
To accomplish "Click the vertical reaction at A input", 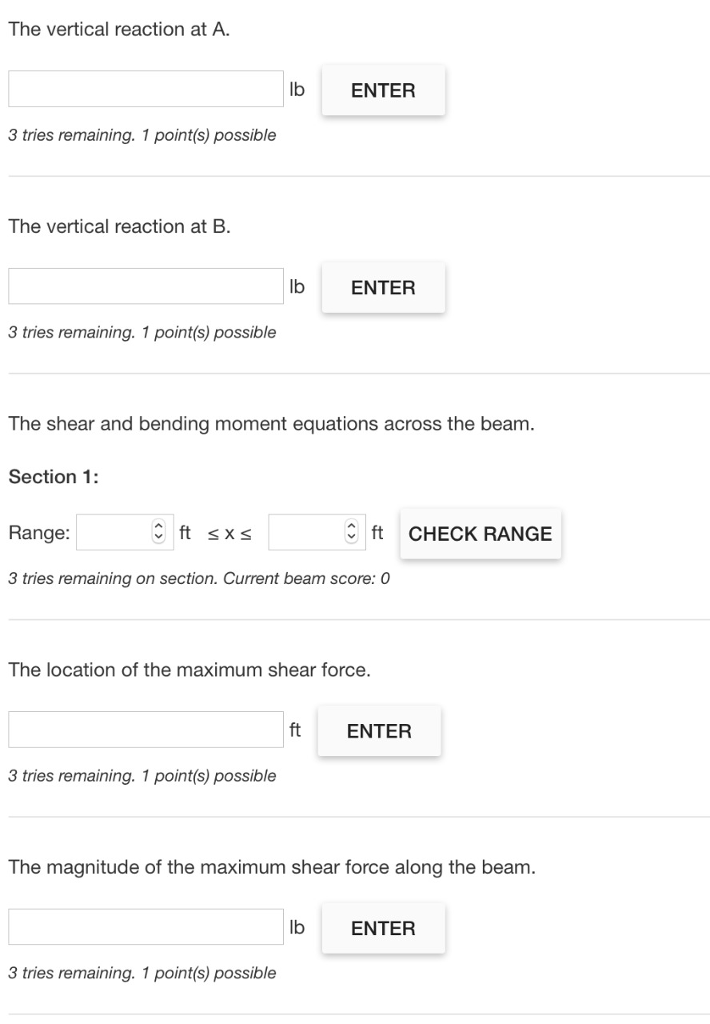I will [x=146, y=89].
